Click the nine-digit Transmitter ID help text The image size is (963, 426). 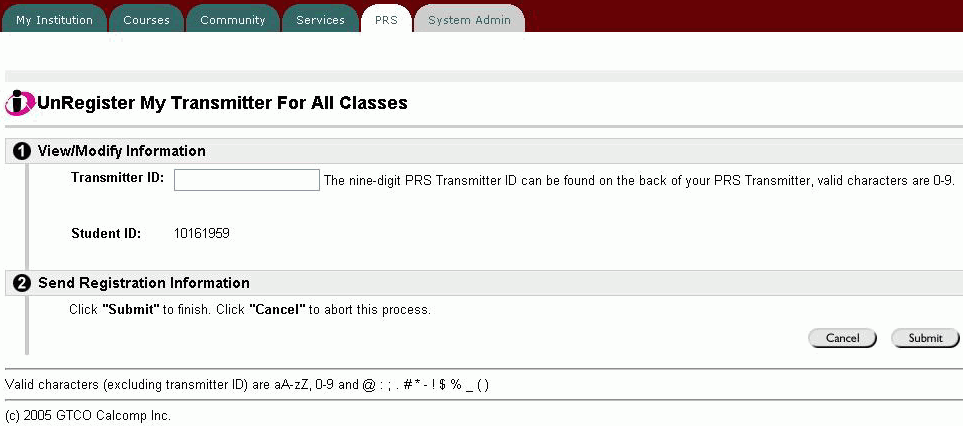(639, 181)
